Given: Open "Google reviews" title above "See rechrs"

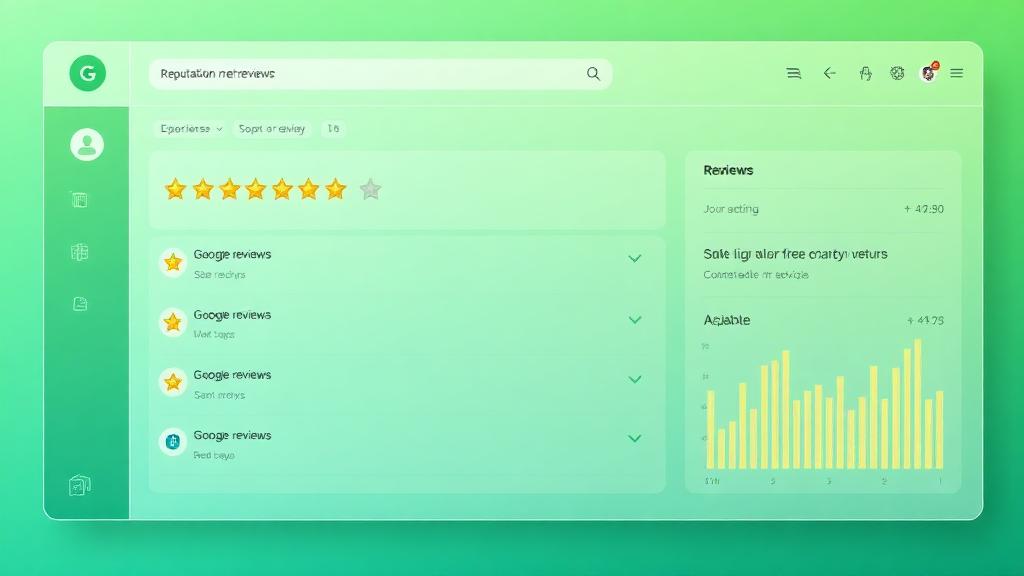Looking at the screenshot, I should click(232, 255).
